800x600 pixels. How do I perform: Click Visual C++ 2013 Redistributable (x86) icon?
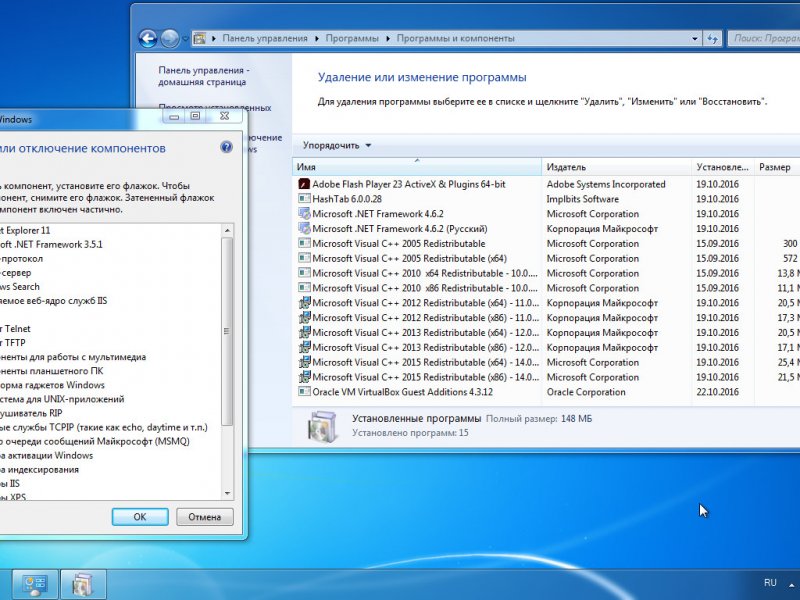pos(304,347)
